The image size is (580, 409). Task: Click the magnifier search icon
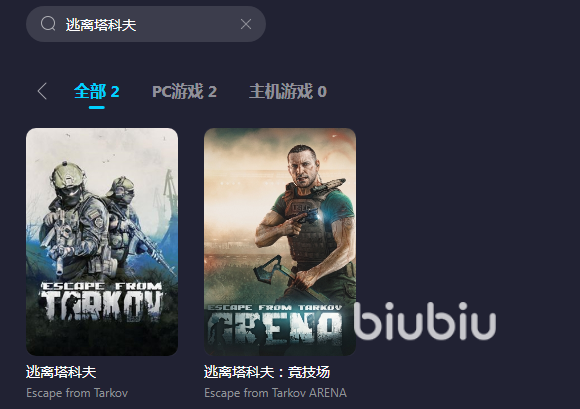click(x=48, y=24)
